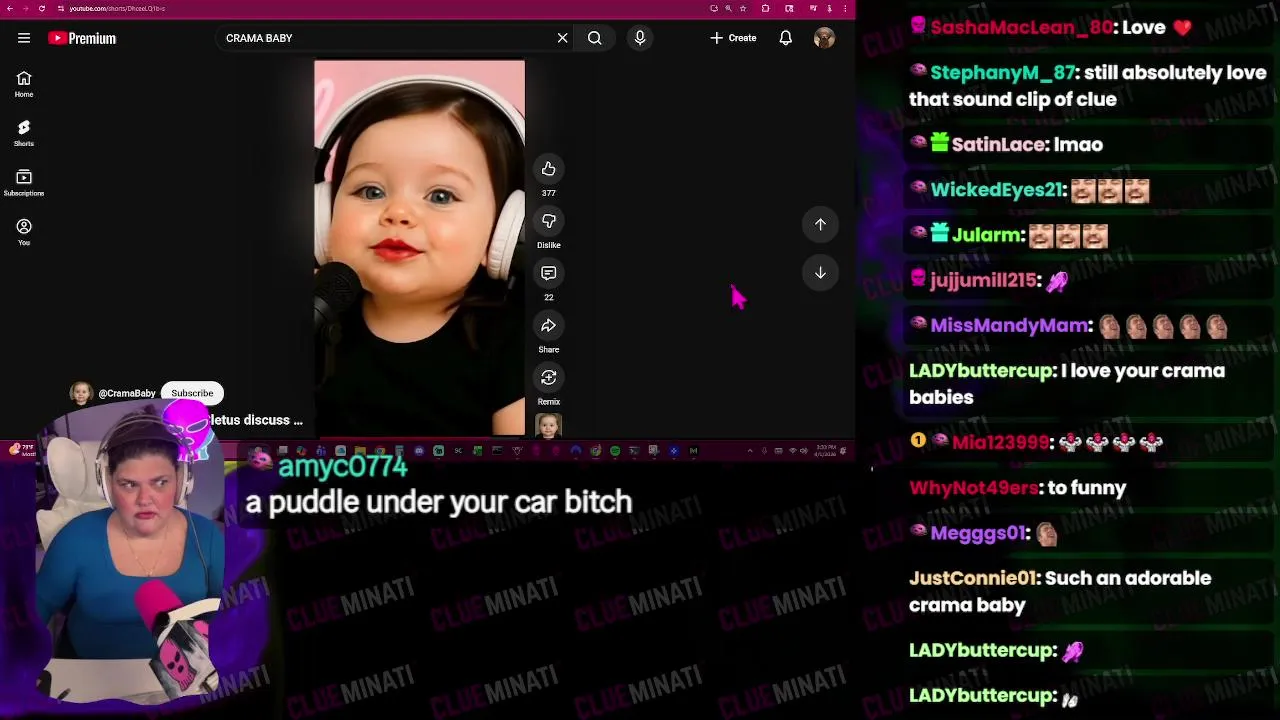Image resolution: width=1280 pixels, height=720 pixels.
Task: Go to the YouTube Premium home logo
Action: tap(82, 38)
